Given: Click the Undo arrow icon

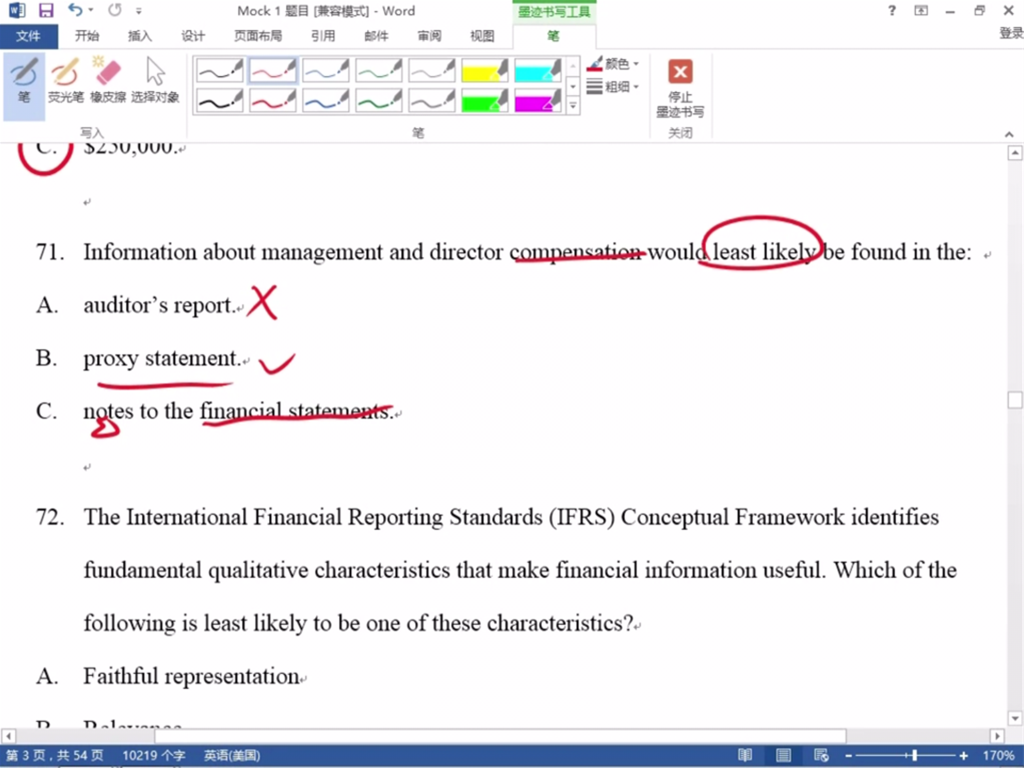Looking at the screenshot, I should pyautogui.click(x=76, y=11).
